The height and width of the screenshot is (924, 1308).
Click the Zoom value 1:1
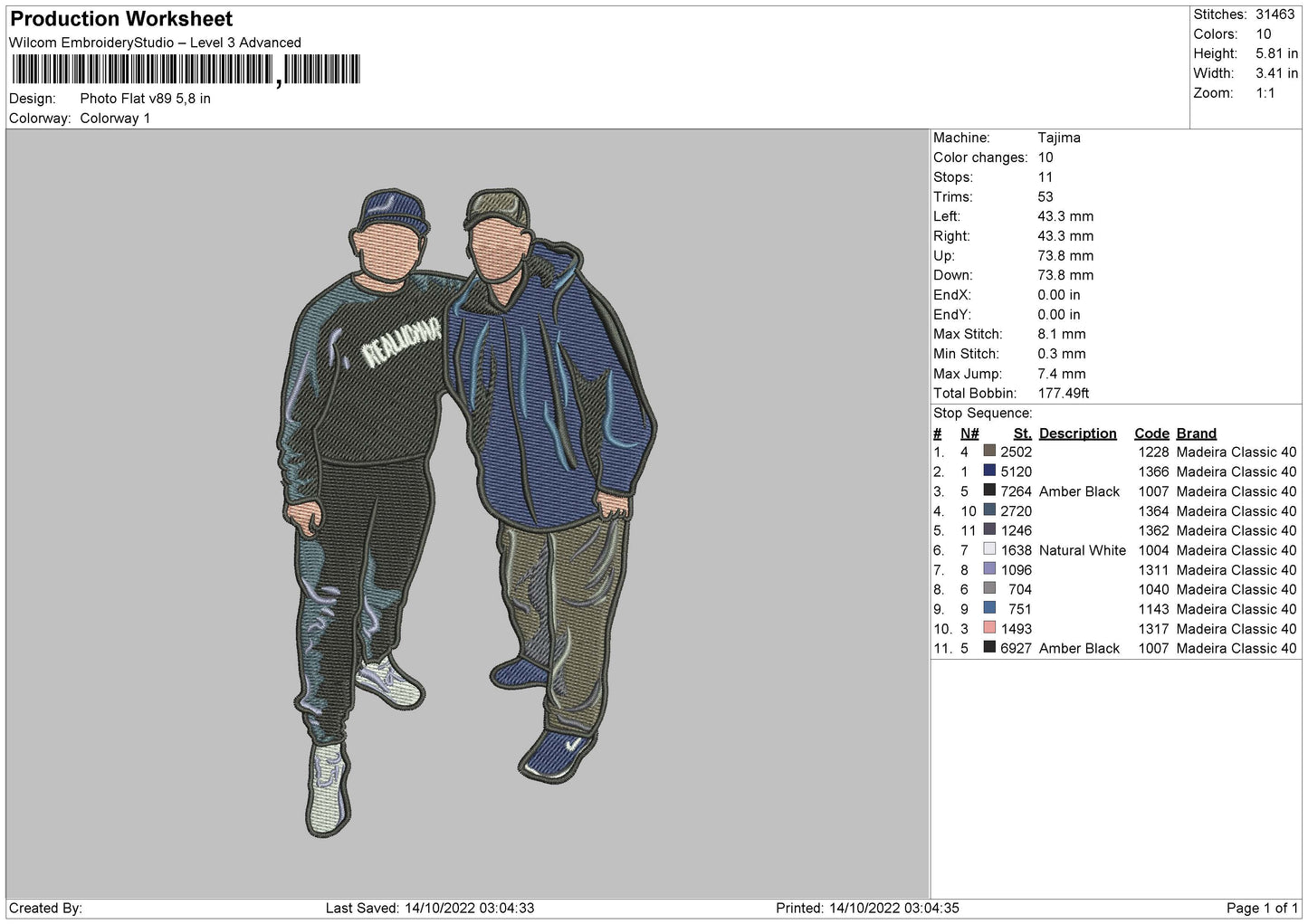tap(1265, 93)
